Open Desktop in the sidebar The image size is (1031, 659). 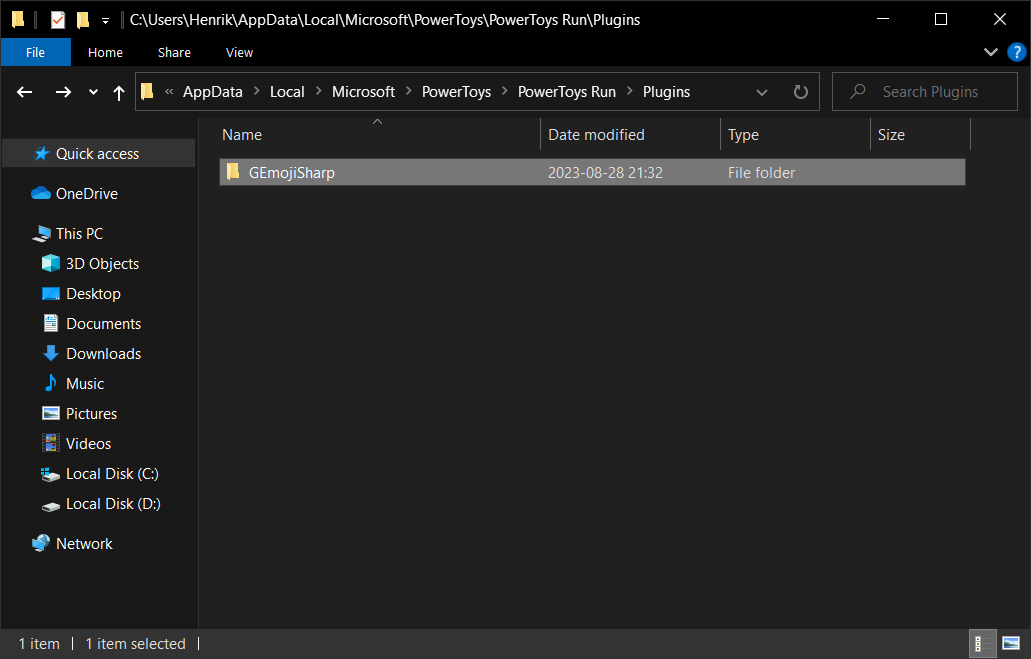(x=93, y=294)
